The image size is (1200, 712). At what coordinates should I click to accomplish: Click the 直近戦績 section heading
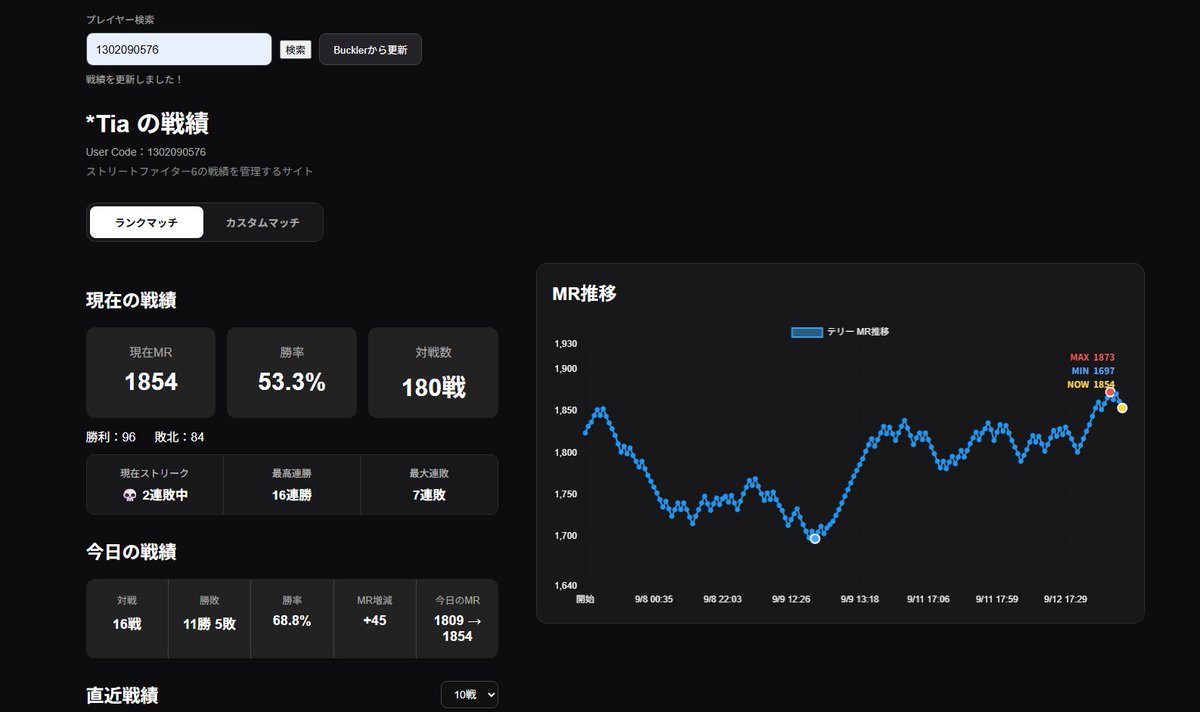[122, 696]
